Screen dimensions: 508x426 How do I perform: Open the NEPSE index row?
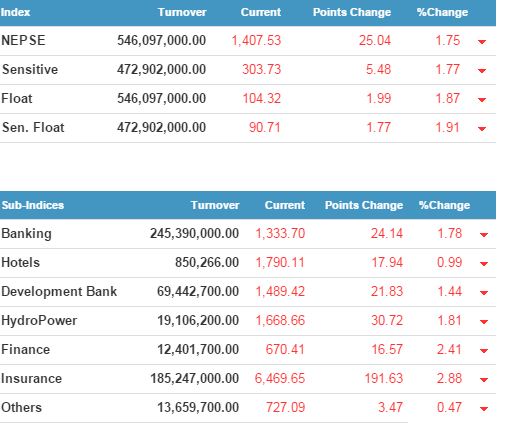[248, 41]
